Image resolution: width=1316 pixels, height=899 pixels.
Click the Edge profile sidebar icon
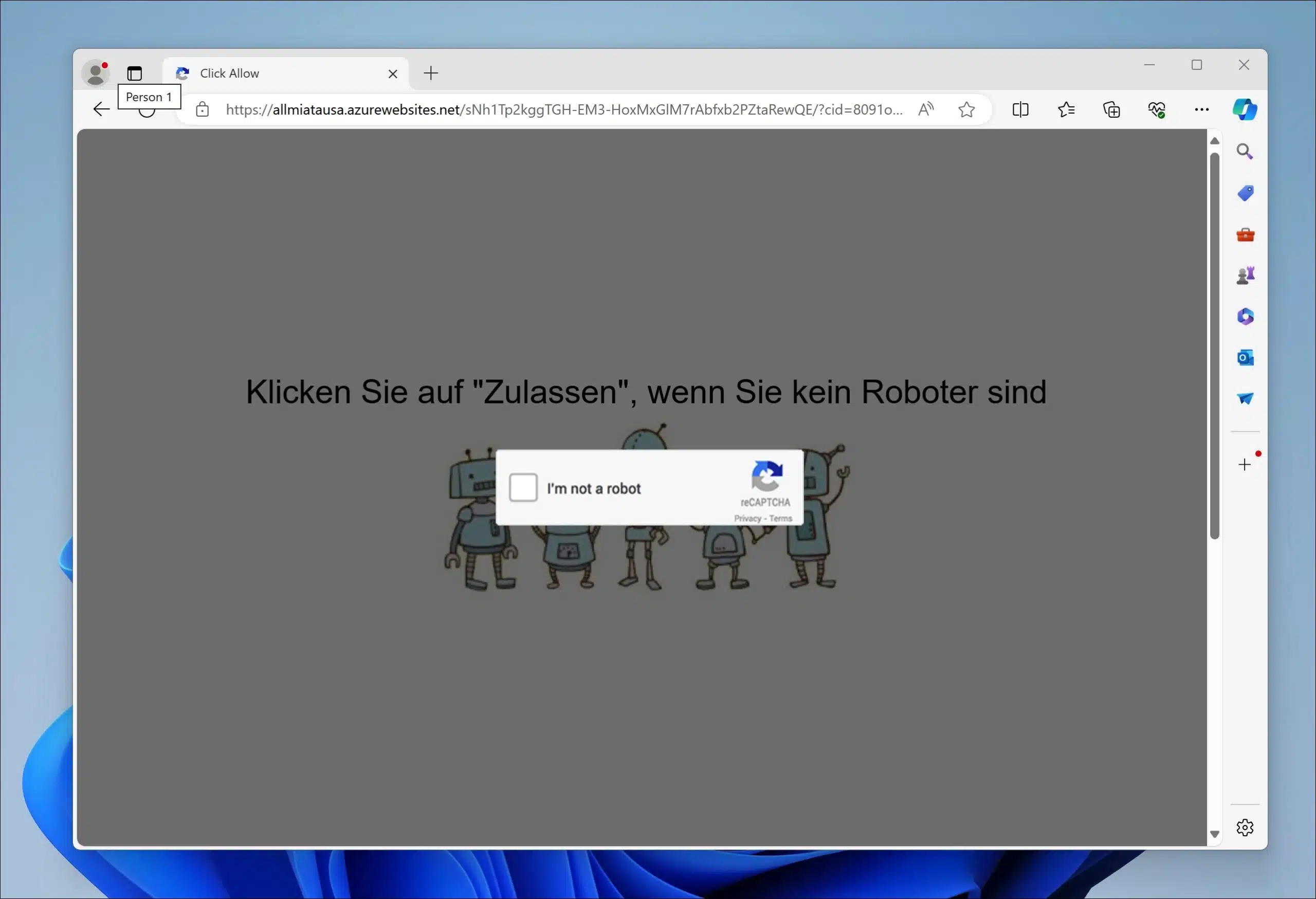tap(96, 71)
